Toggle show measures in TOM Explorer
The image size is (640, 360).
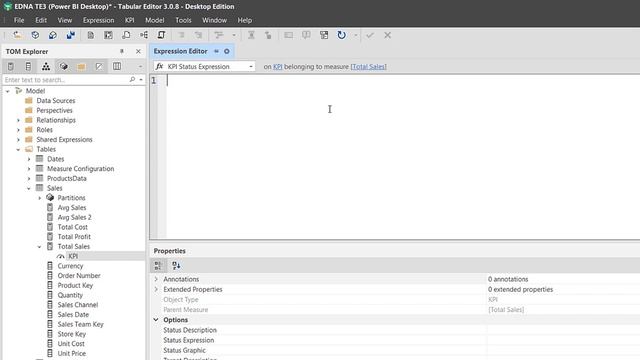coord(11,66)
